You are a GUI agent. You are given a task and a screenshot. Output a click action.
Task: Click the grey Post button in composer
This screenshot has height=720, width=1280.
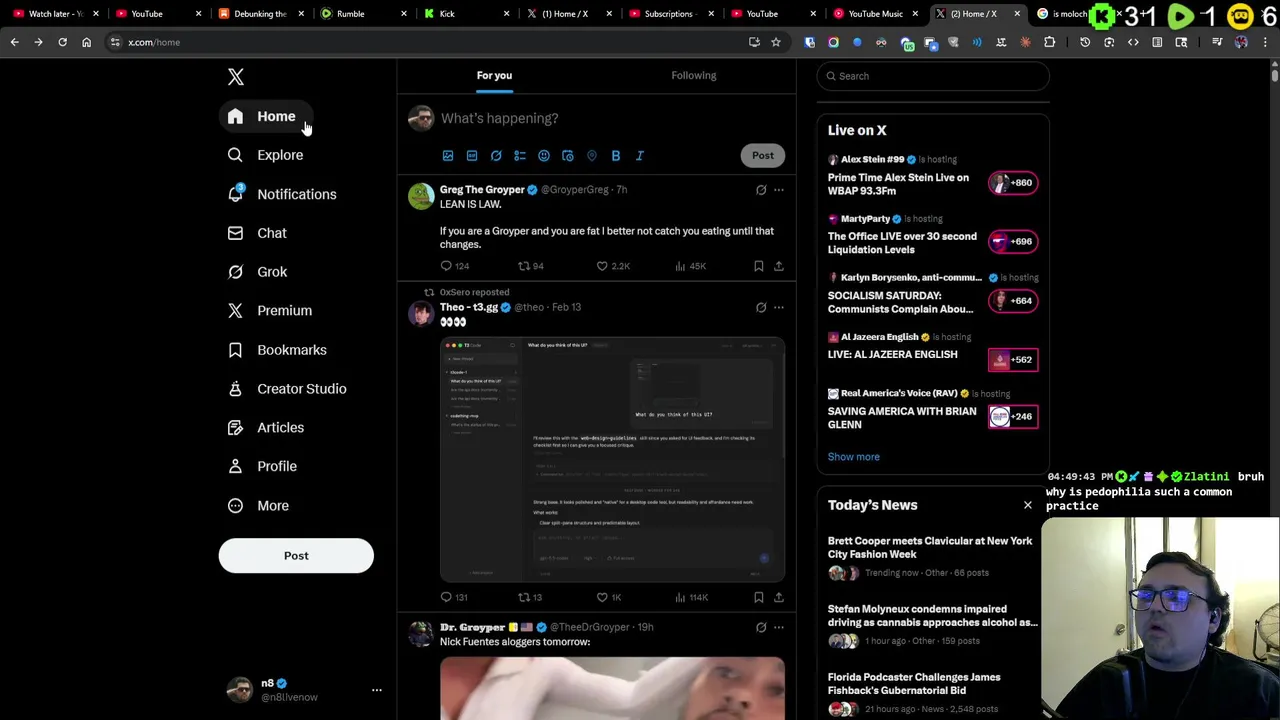(763, 155)
